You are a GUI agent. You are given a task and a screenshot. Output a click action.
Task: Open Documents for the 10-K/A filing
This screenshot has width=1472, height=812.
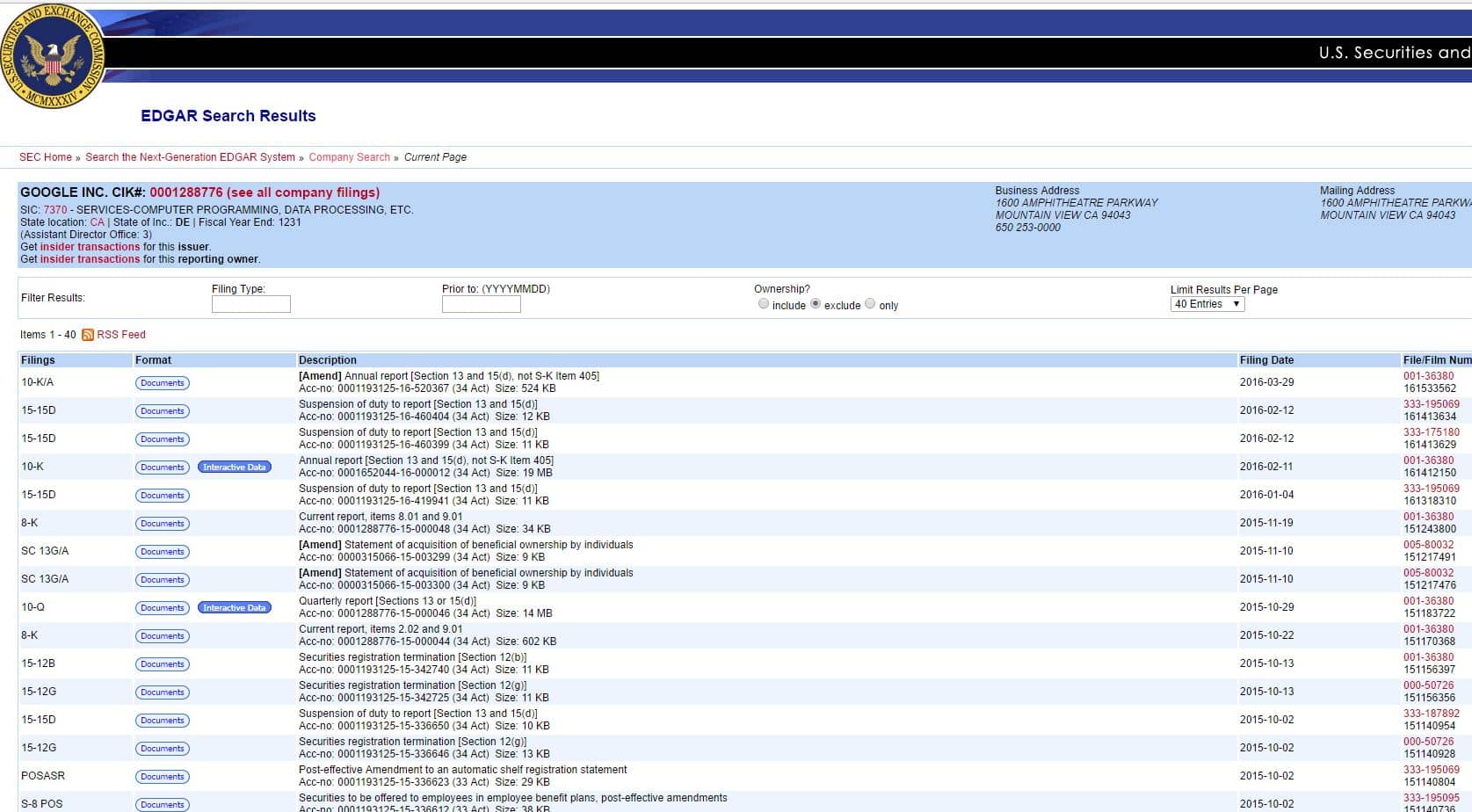[x=163, y=383]
